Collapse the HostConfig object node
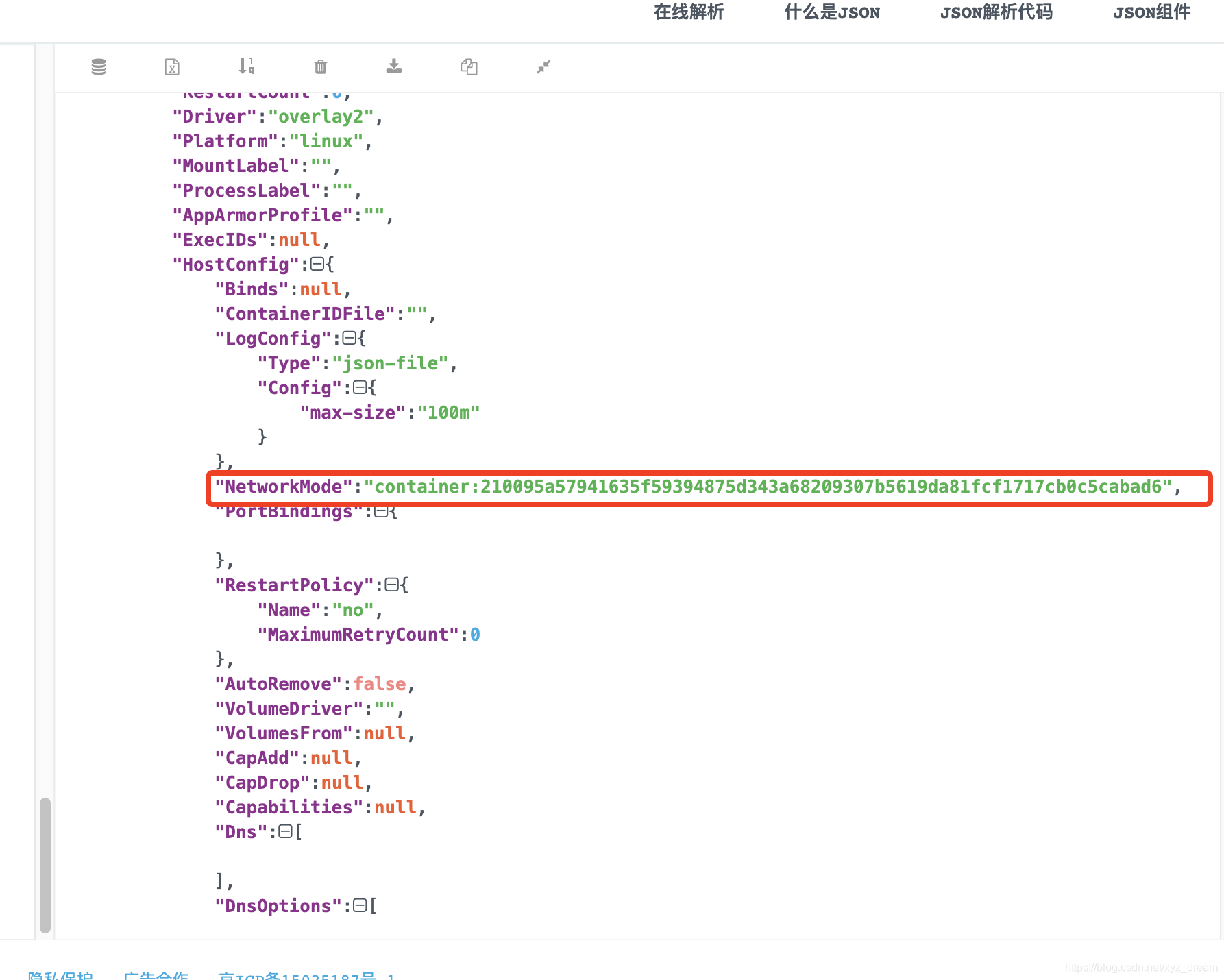 [x=317, y=264]
